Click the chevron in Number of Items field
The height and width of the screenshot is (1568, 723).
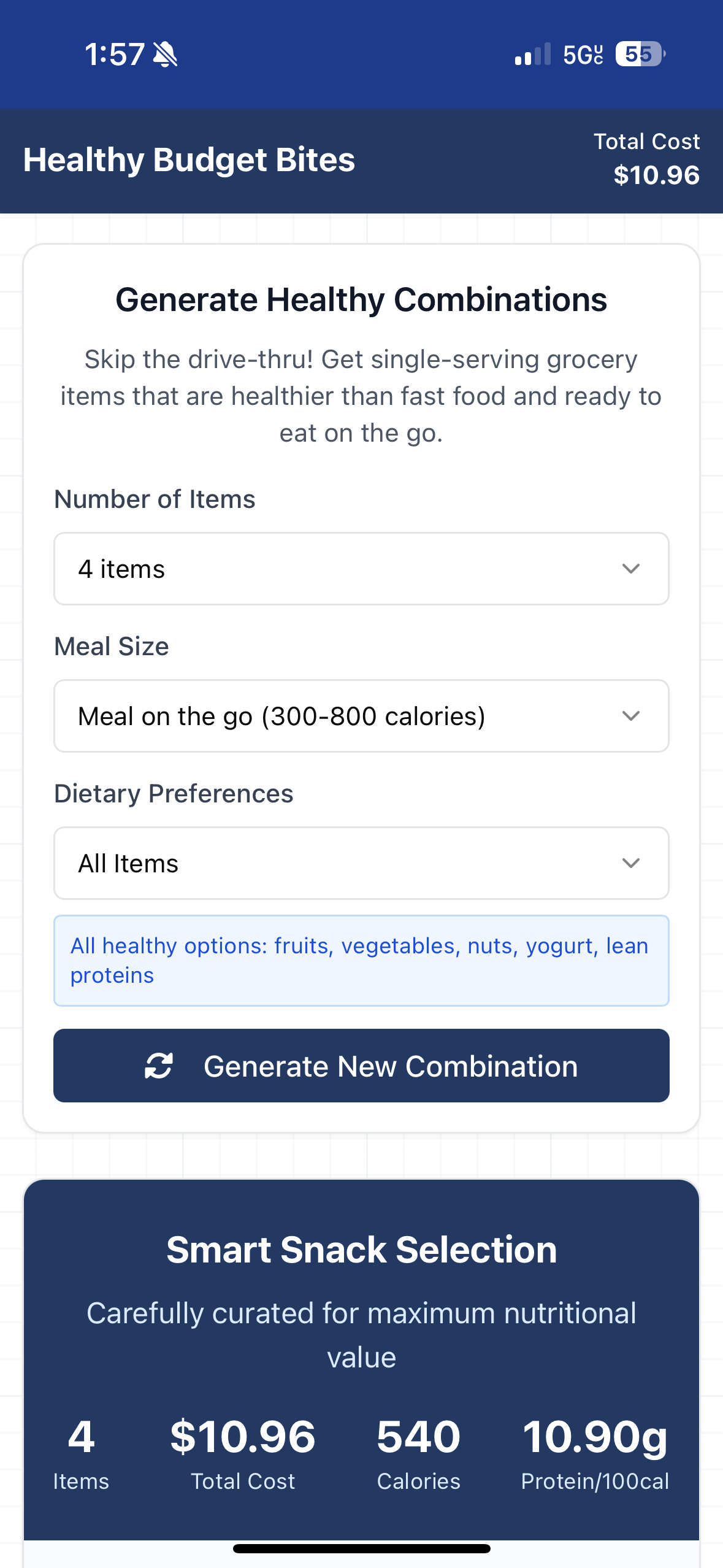[x=631, y=569]
